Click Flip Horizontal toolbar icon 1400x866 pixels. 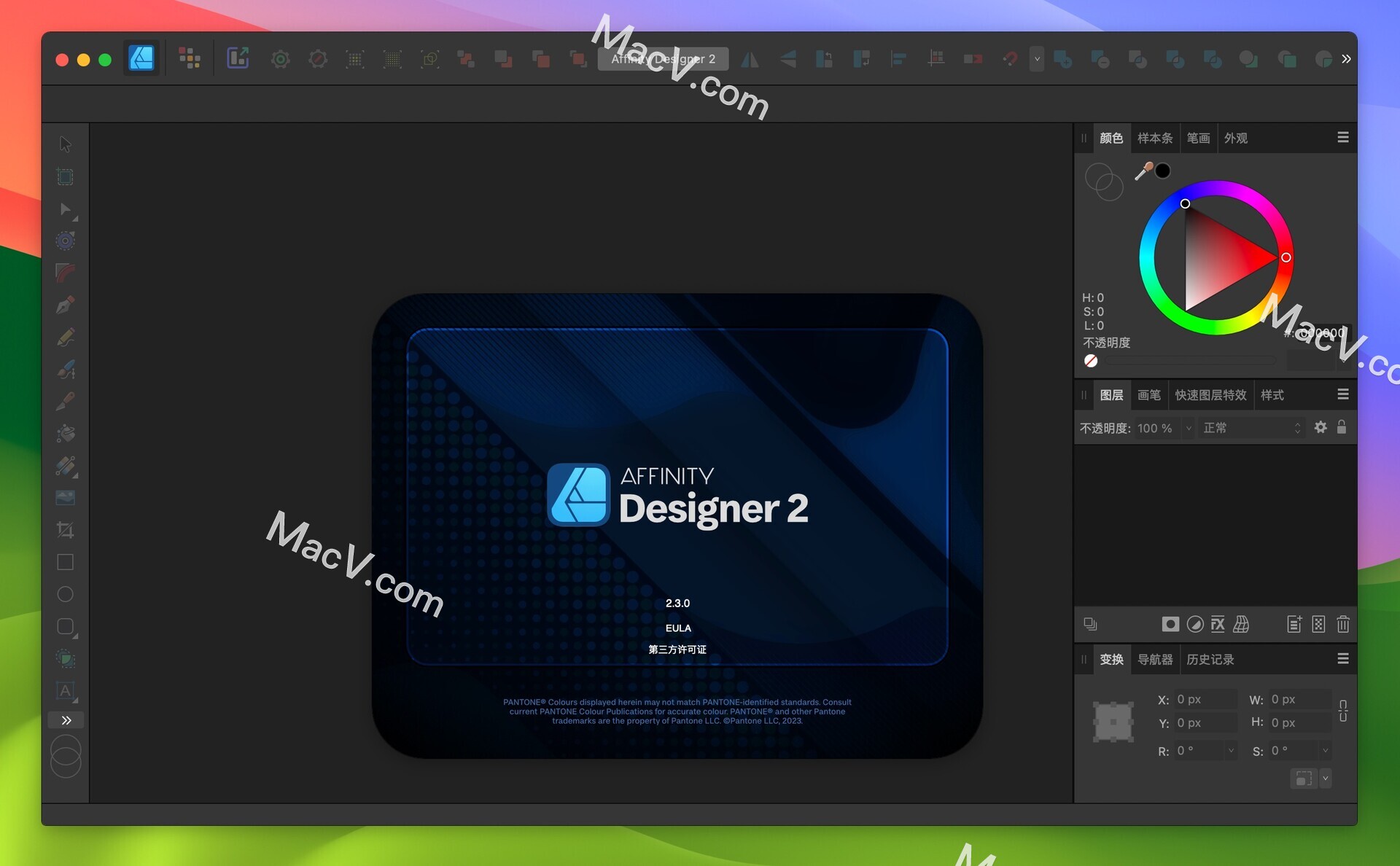pos(750,59)
